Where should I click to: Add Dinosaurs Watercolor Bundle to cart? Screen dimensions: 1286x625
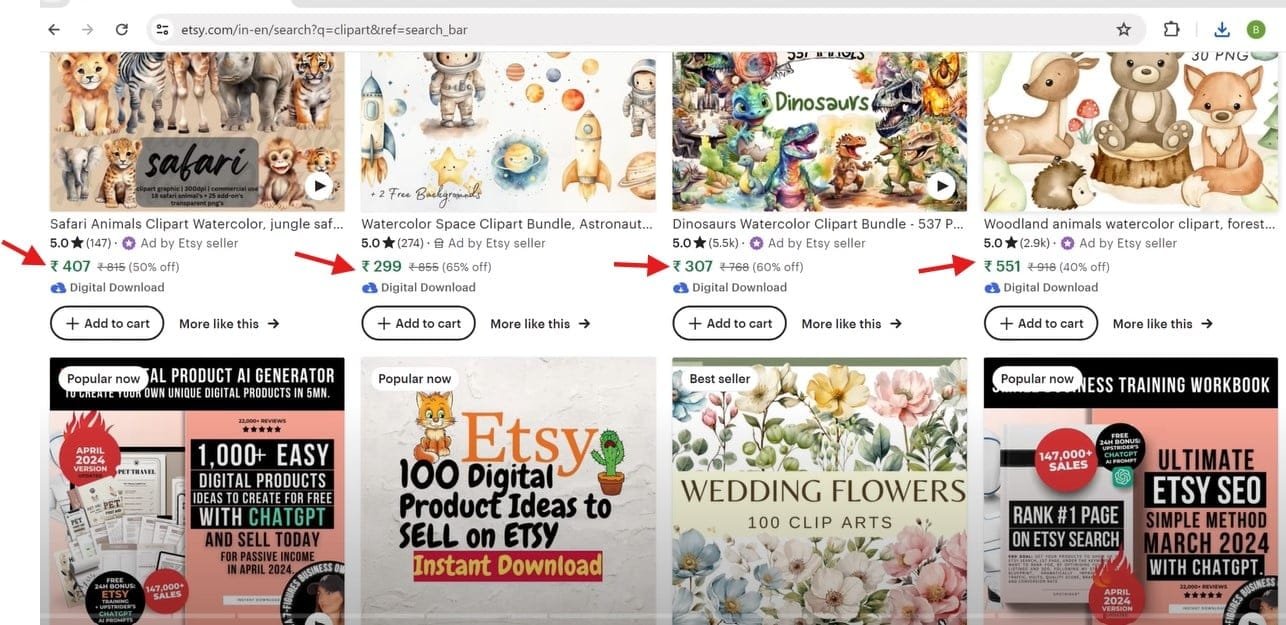729,323
